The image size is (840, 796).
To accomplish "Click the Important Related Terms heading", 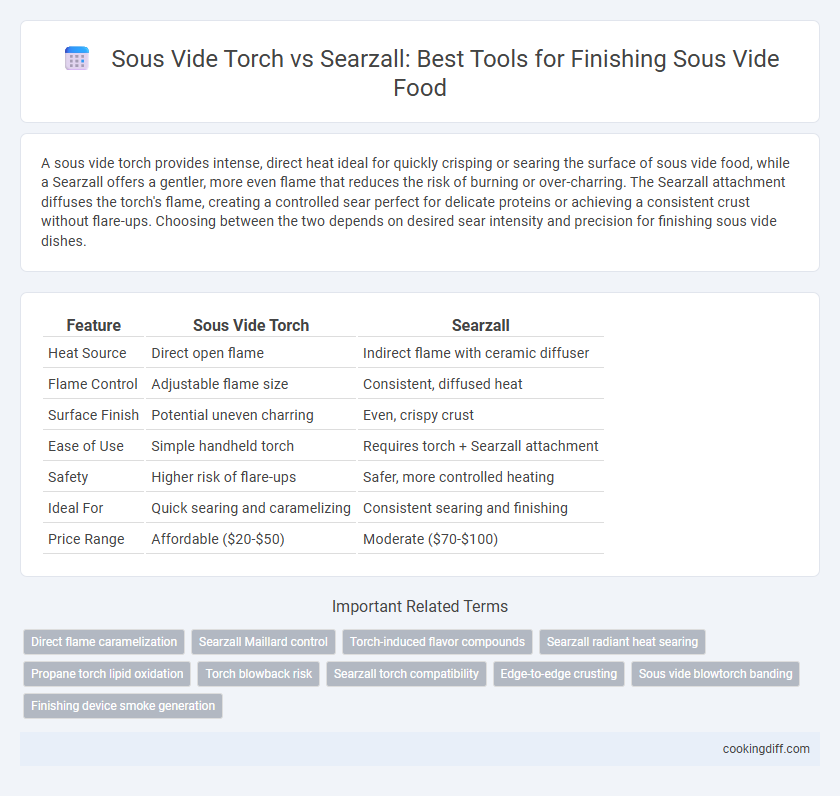I will coord(420,606).
